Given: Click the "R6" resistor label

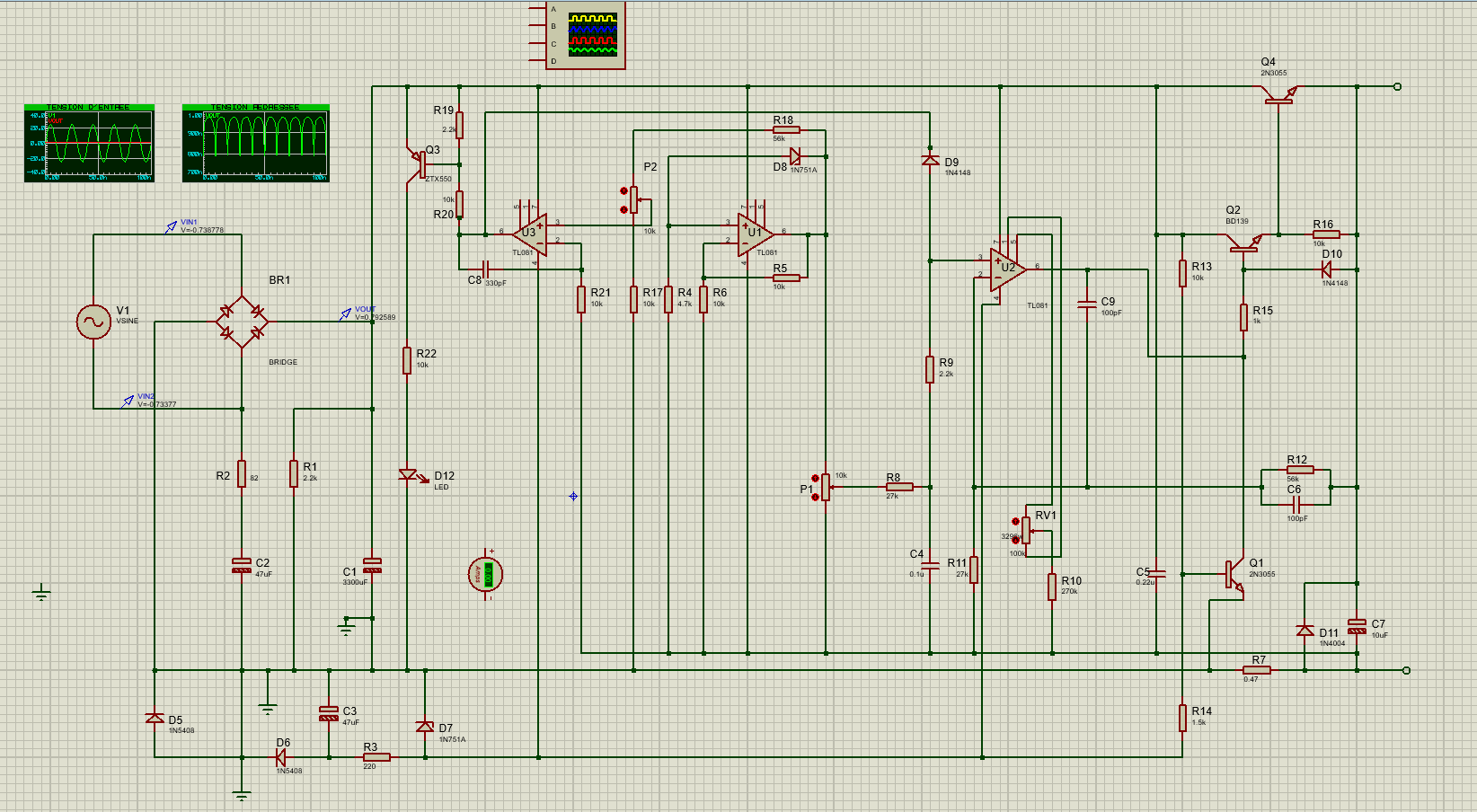Looking at the screenshot, I should (720, 293).
